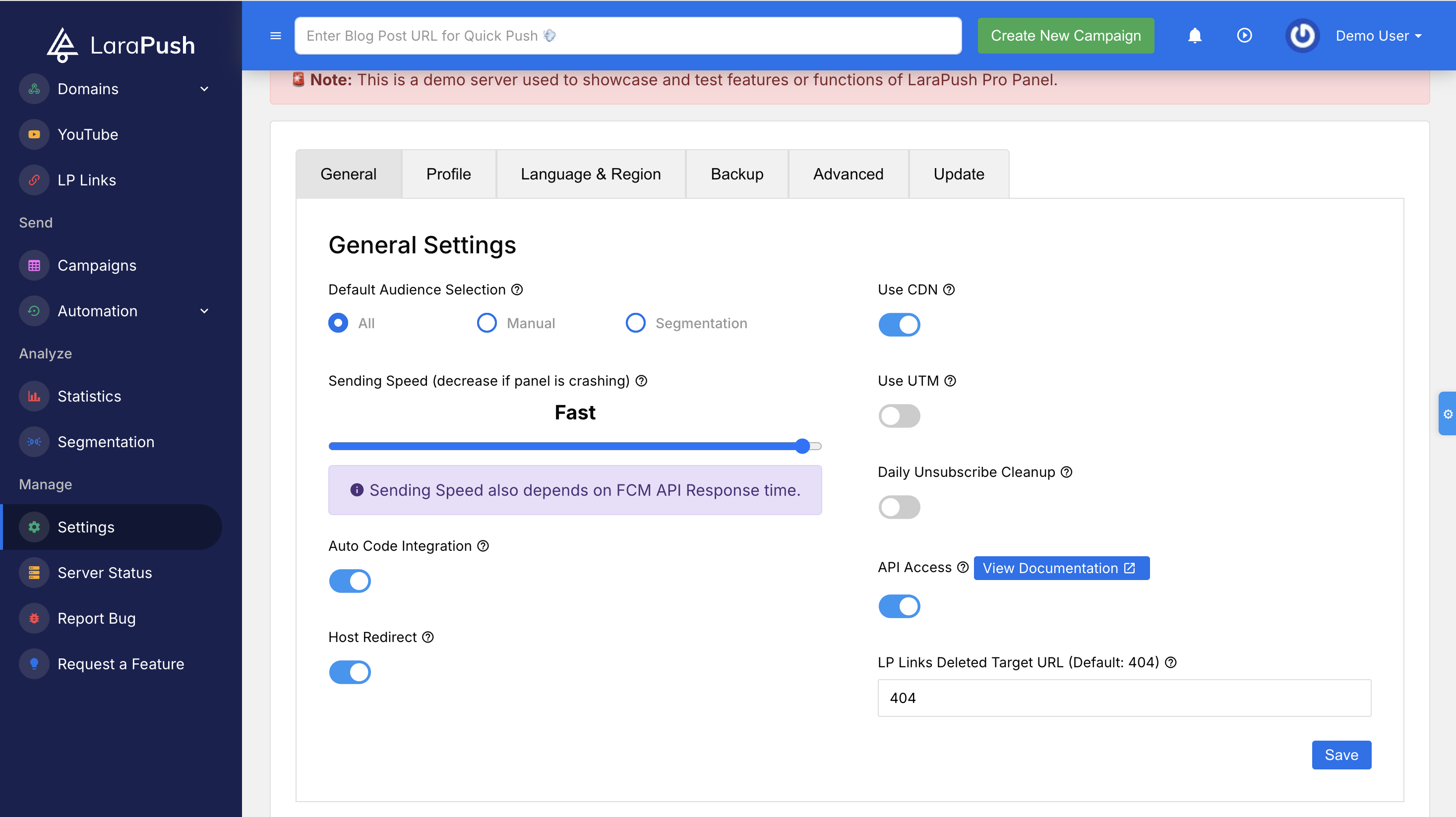Click the Request a Feature lightbulb icon
Viewport: 1456px width, 817px height.
[x=34, y=664]
